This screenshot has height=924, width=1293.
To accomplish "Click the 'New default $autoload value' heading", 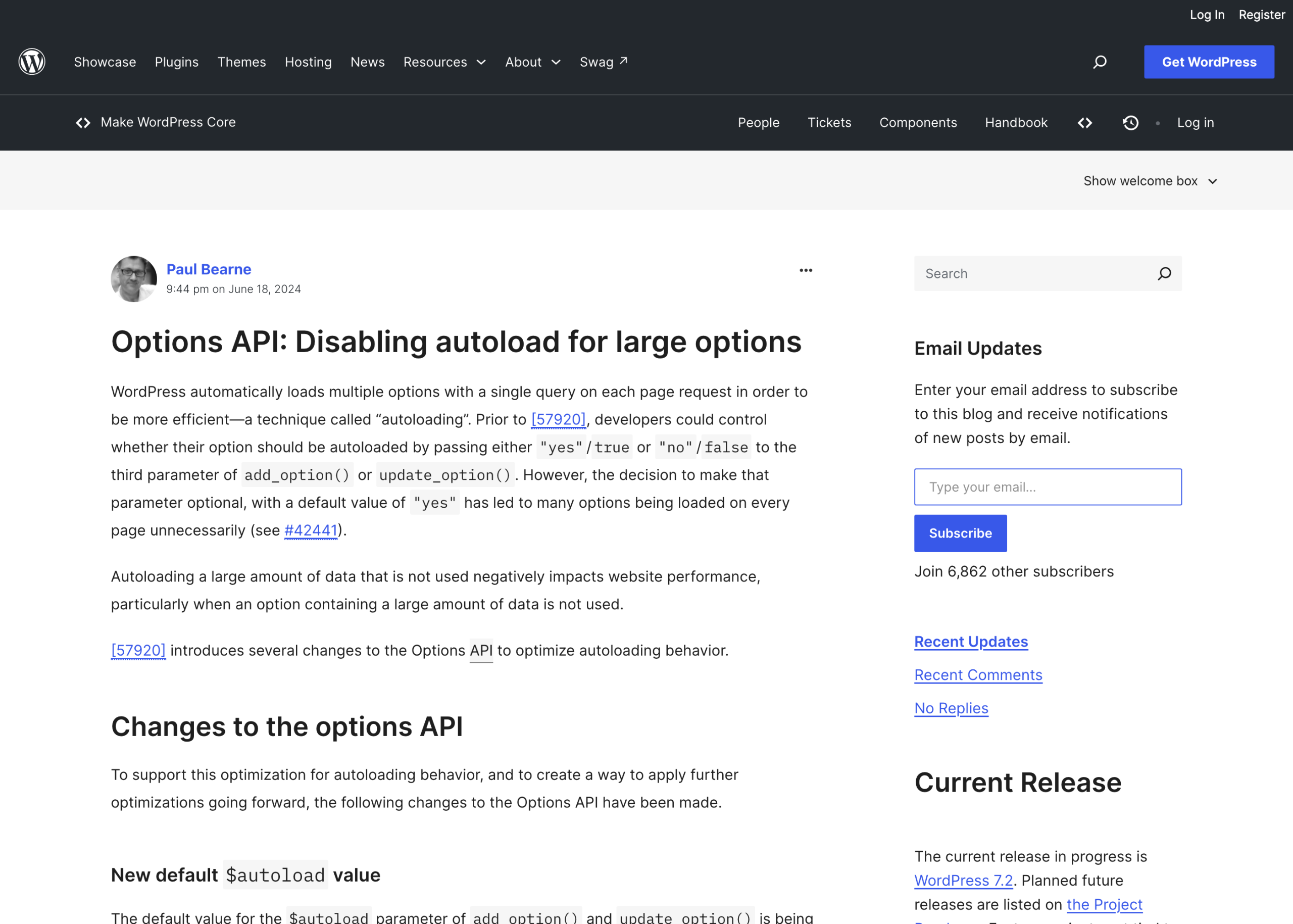I will (x=246, y=875).
